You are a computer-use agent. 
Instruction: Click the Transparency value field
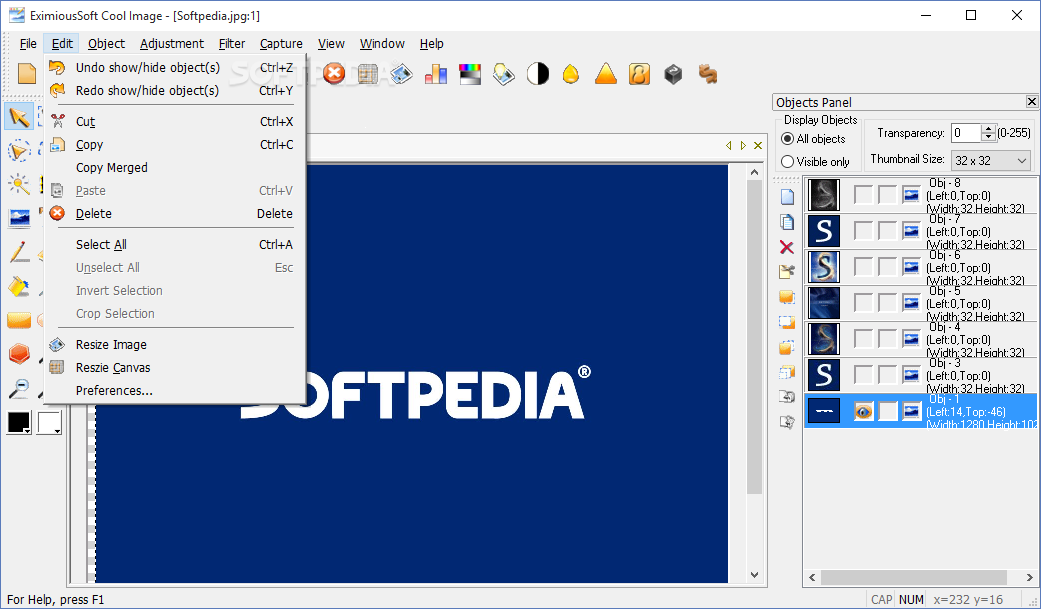(x=967, y=133)
